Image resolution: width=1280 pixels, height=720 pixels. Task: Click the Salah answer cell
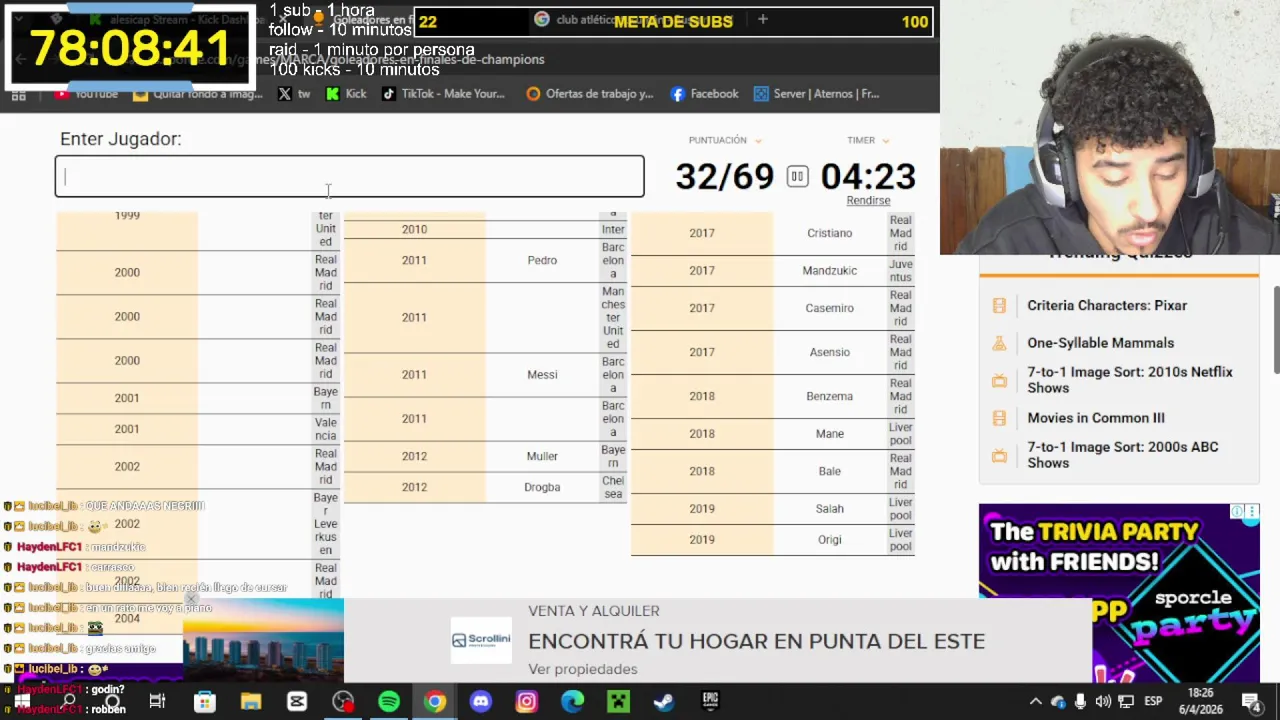830,509
